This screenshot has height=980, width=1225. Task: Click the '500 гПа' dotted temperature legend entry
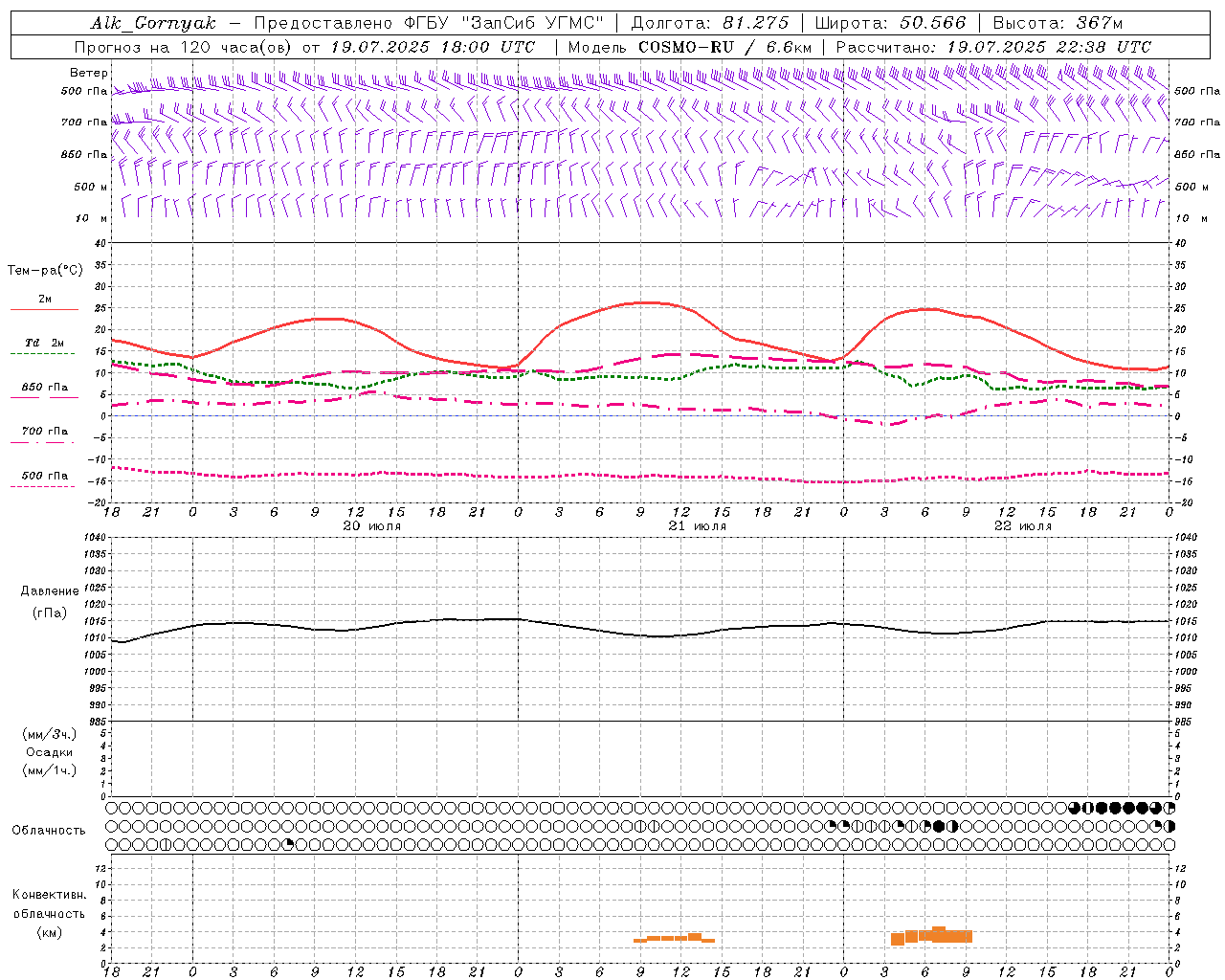point(44,476)
